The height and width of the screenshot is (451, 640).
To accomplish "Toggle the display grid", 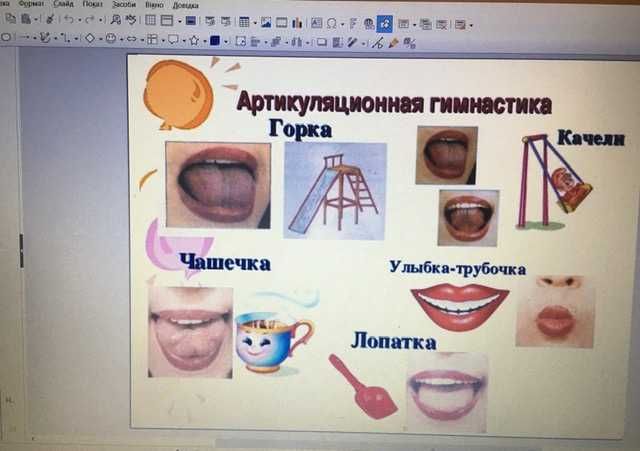I will 151,20.
